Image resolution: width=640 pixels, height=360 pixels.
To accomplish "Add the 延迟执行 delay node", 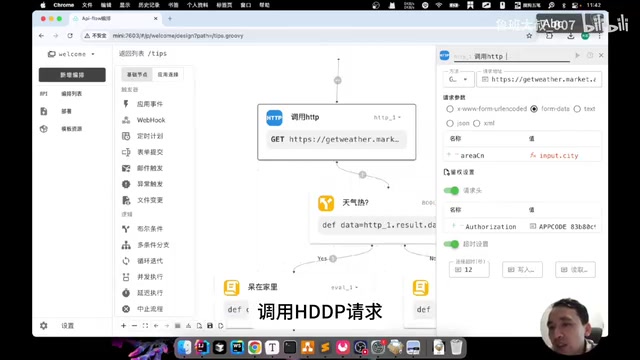I will pyautogui.click(x=143, y=293).
